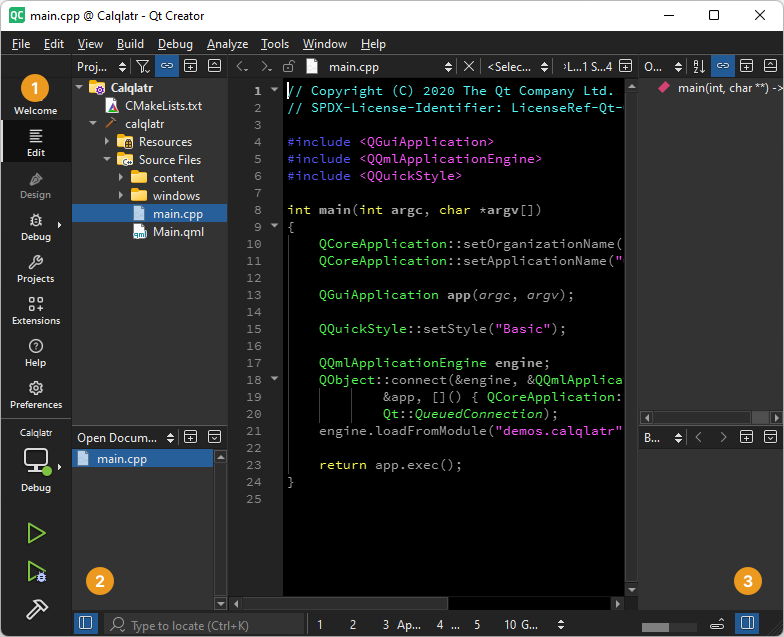Select Main.qml in project tree
The image size is (784, 637).
tap(178, 232)
